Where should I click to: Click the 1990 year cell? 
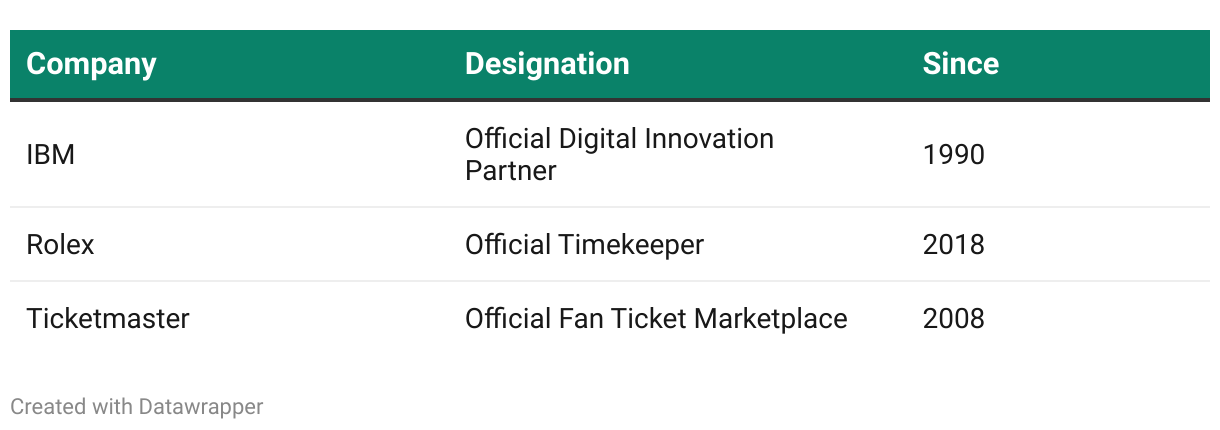point(953,155)
